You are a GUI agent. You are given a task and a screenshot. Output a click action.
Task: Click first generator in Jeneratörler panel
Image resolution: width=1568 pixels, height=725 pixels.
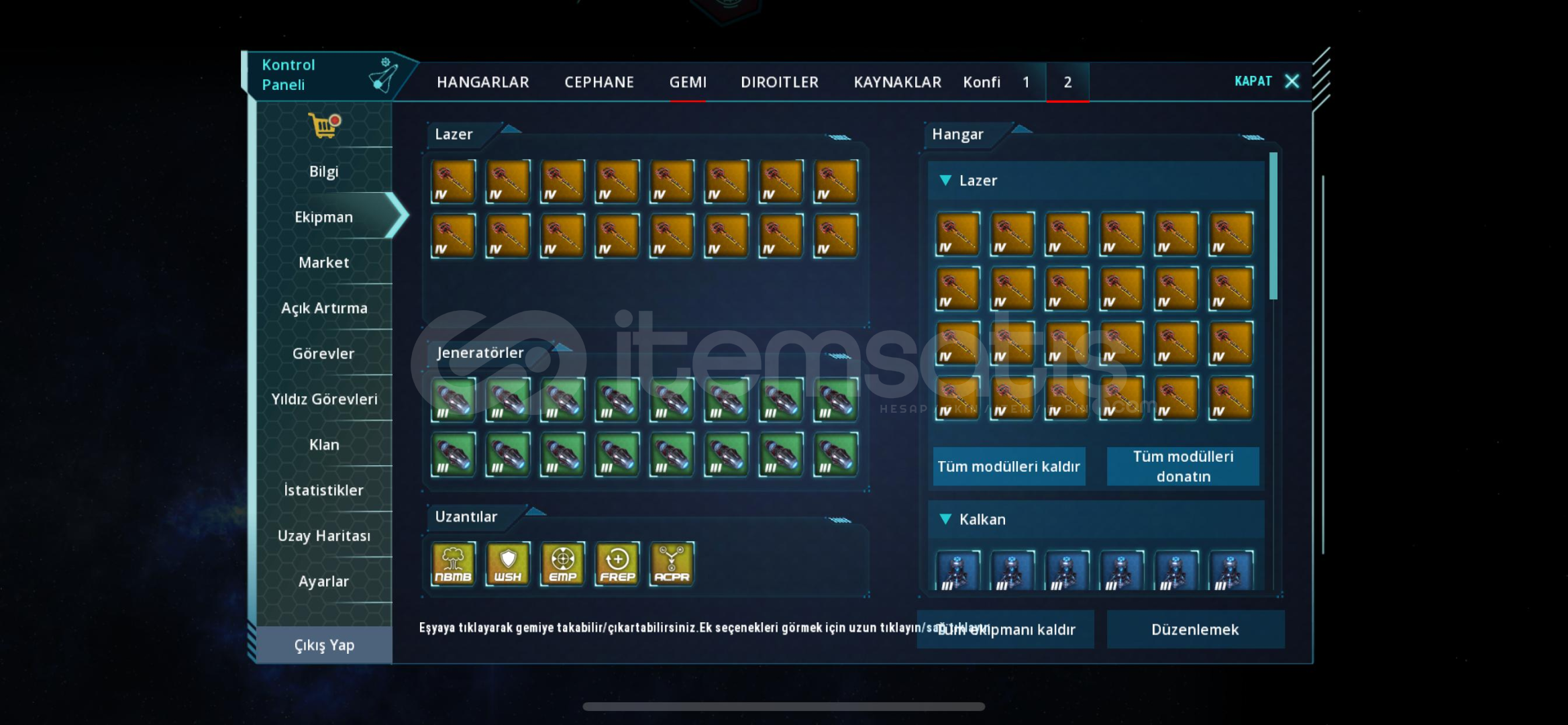pos(453,400)
